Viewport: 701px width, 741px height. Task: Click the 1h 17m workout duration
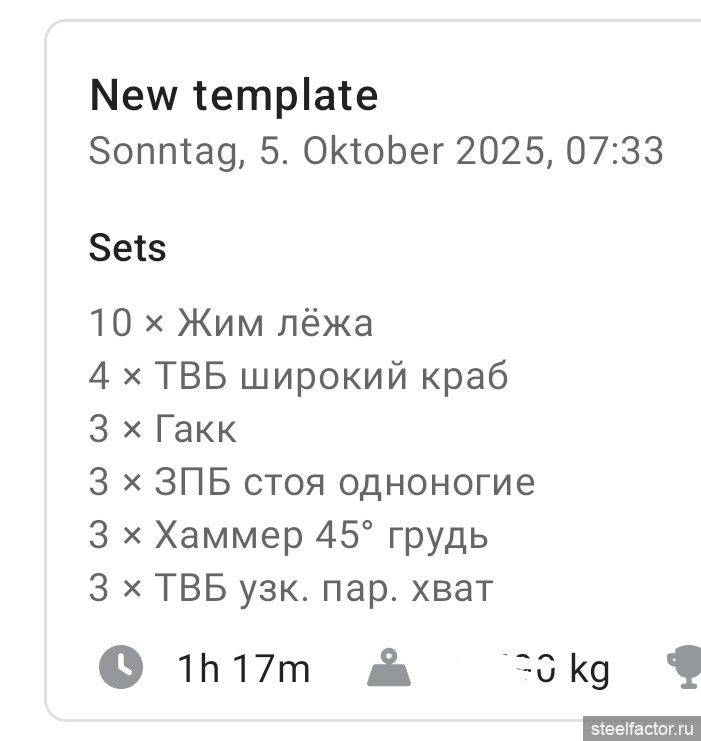pyautogui.click(x=243, y=668)
